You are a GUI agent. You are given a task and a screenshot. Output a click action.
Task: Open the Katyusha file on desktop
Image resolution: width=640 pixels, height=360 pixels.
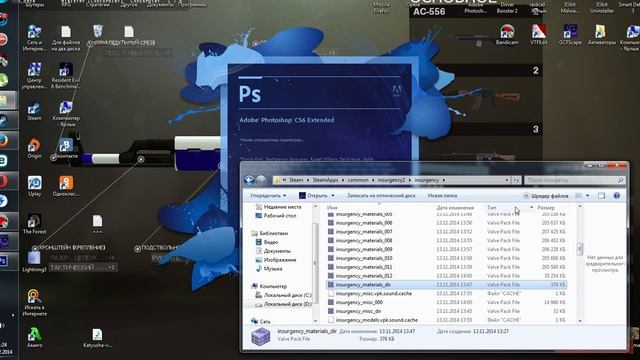point(97,338)
